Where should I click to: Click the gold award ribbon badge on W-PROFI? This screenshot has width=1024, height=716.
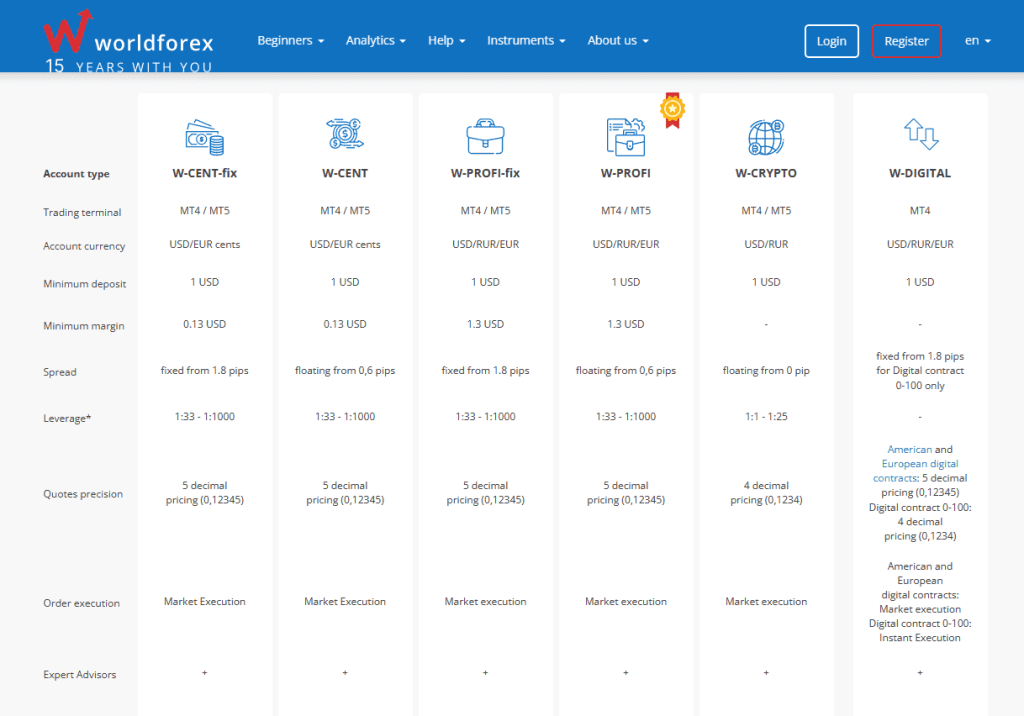tap(673, 110)
